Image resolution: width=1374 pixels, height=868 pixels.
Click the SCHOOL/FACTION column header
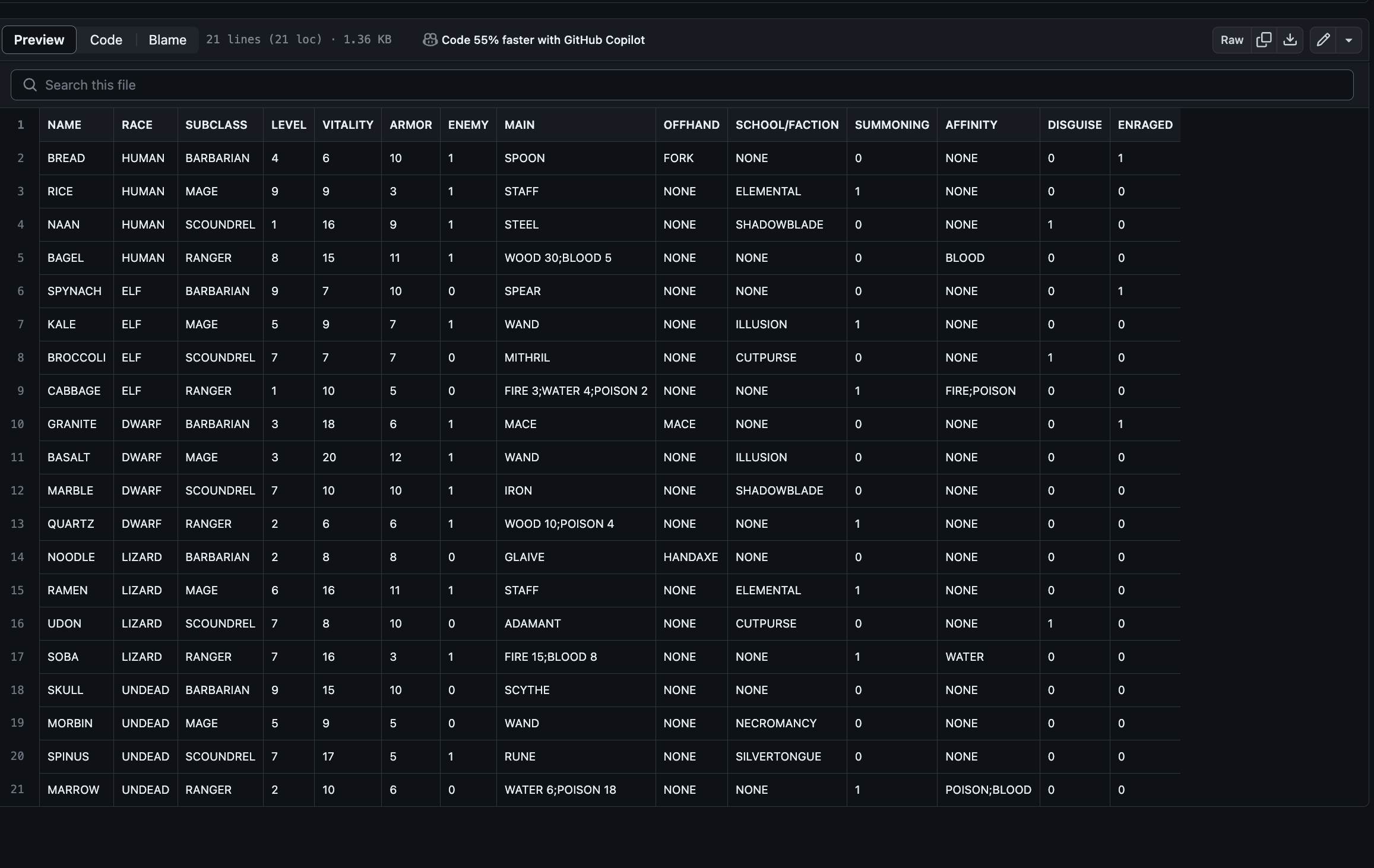787,125
